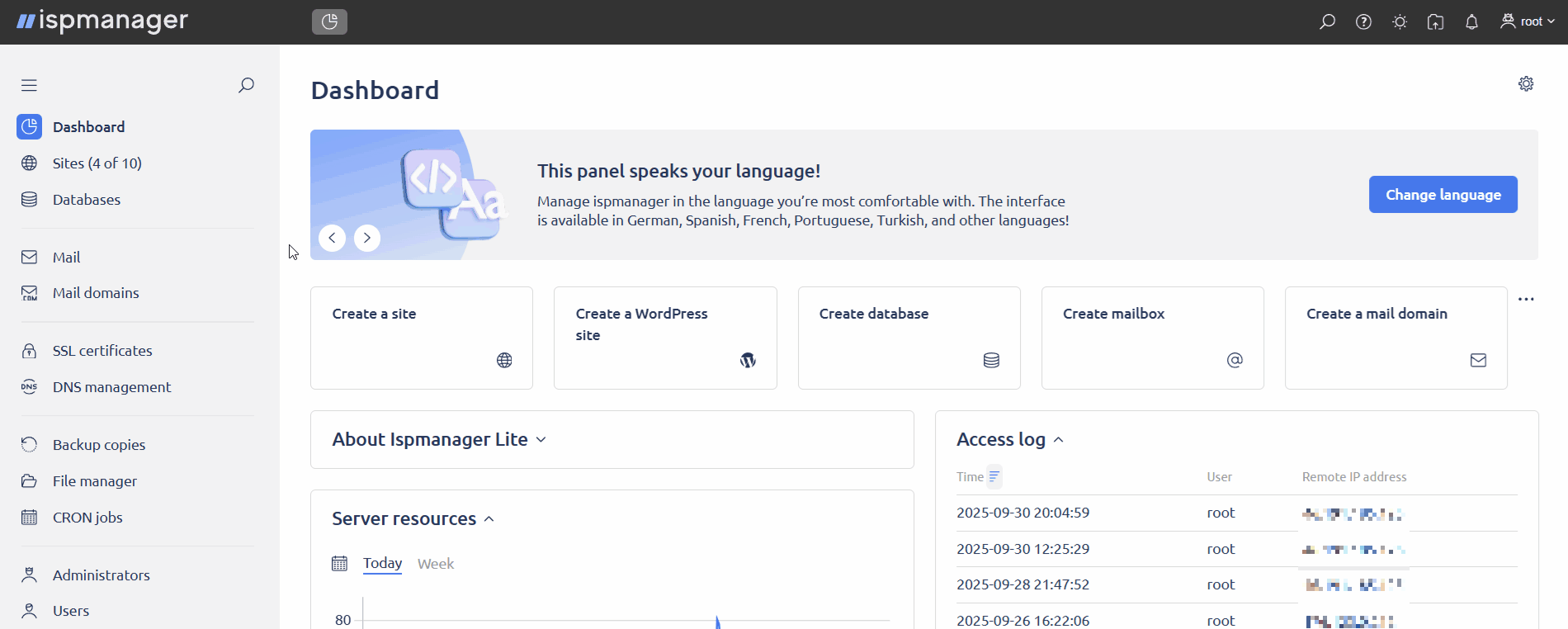Click the dashboard settings gear icon
1568x629 pixels.
[x=1526, y=84]
